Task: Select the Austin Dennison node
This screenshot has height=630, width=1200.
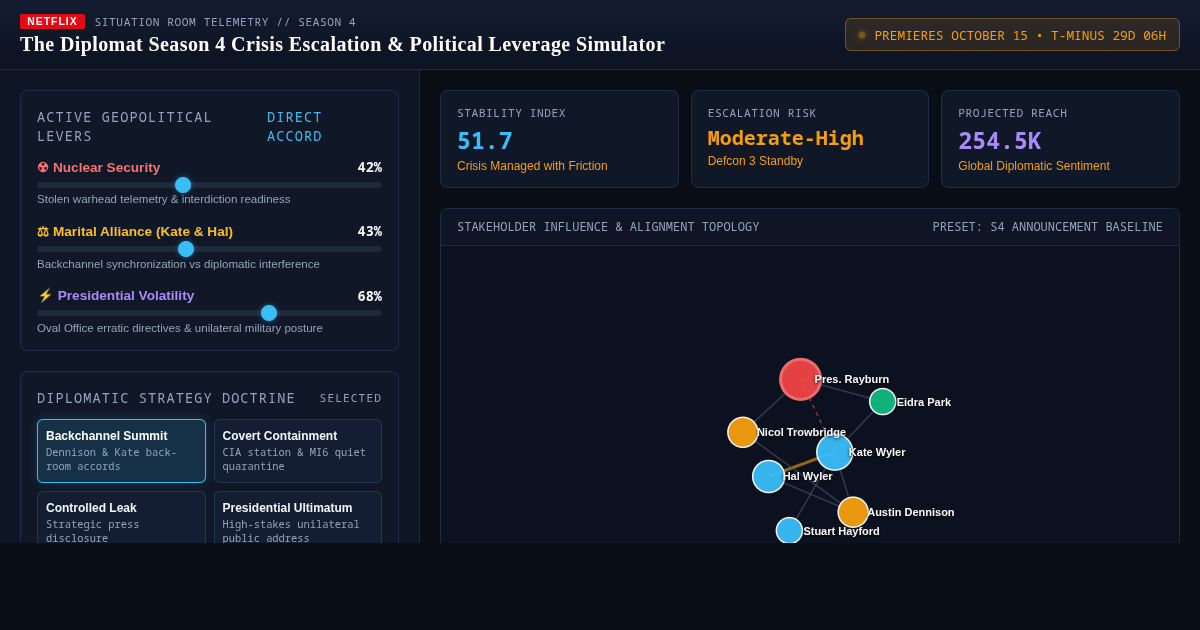Action: (x=853, y=512)
